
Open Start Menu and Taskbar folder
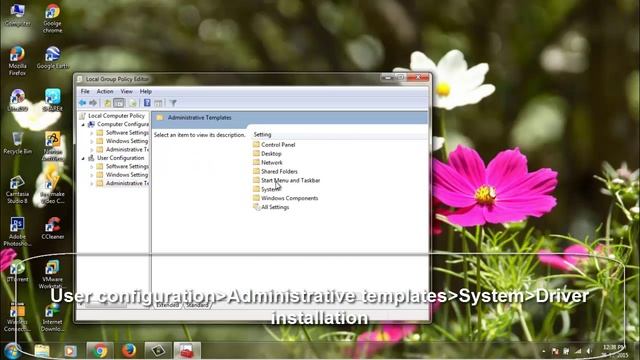[290, 180]
